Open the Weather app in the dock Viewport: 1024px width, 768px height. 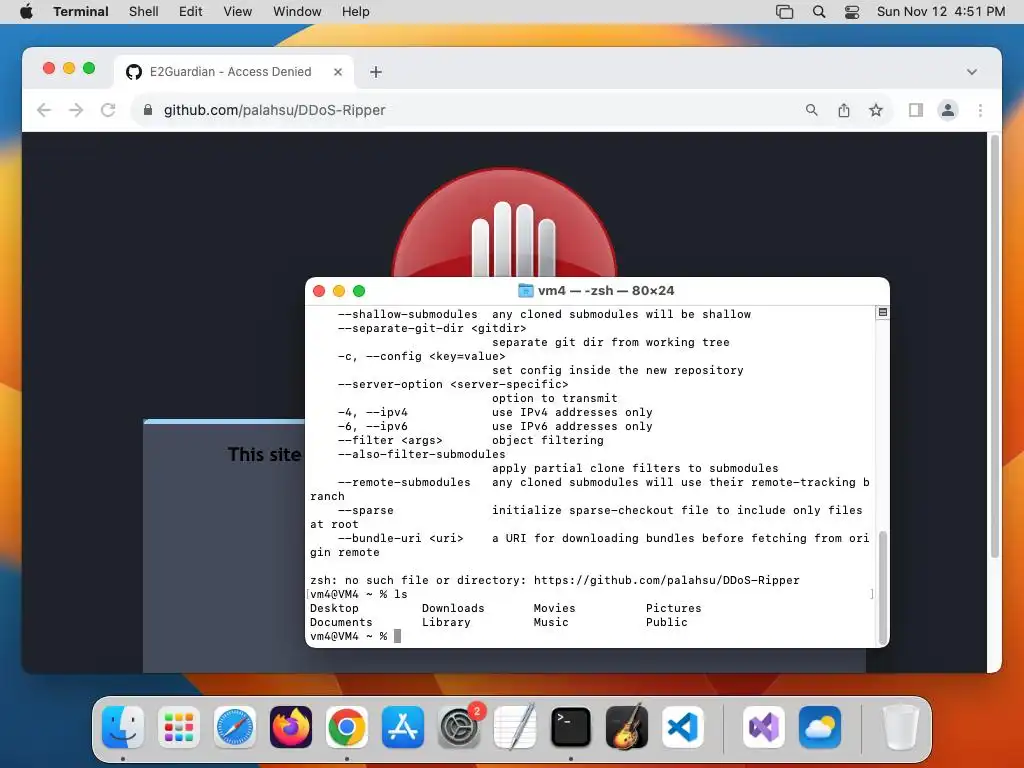coord(820,727)
